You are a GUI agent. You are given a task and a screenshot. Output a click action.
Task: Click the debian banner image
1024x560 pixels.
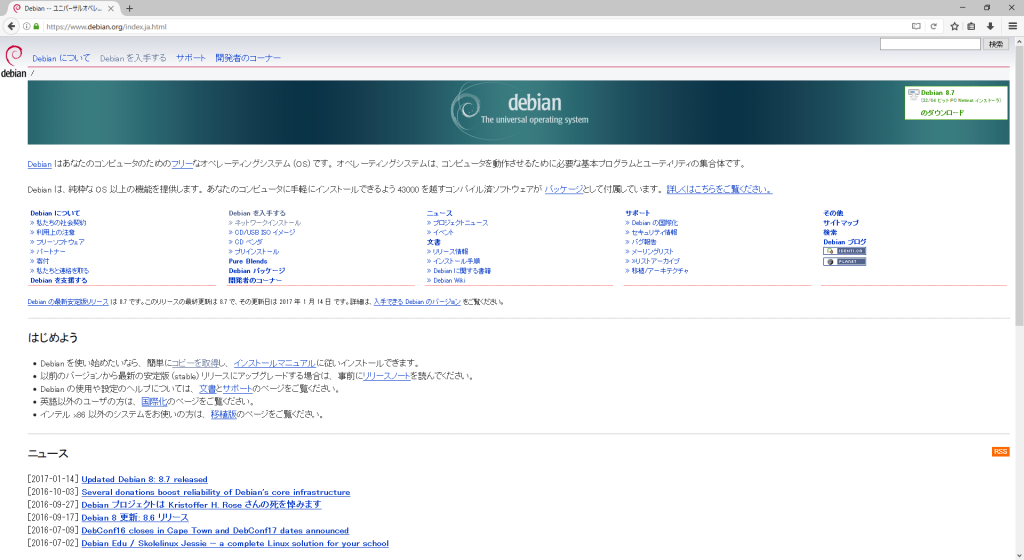click(519, 112)
